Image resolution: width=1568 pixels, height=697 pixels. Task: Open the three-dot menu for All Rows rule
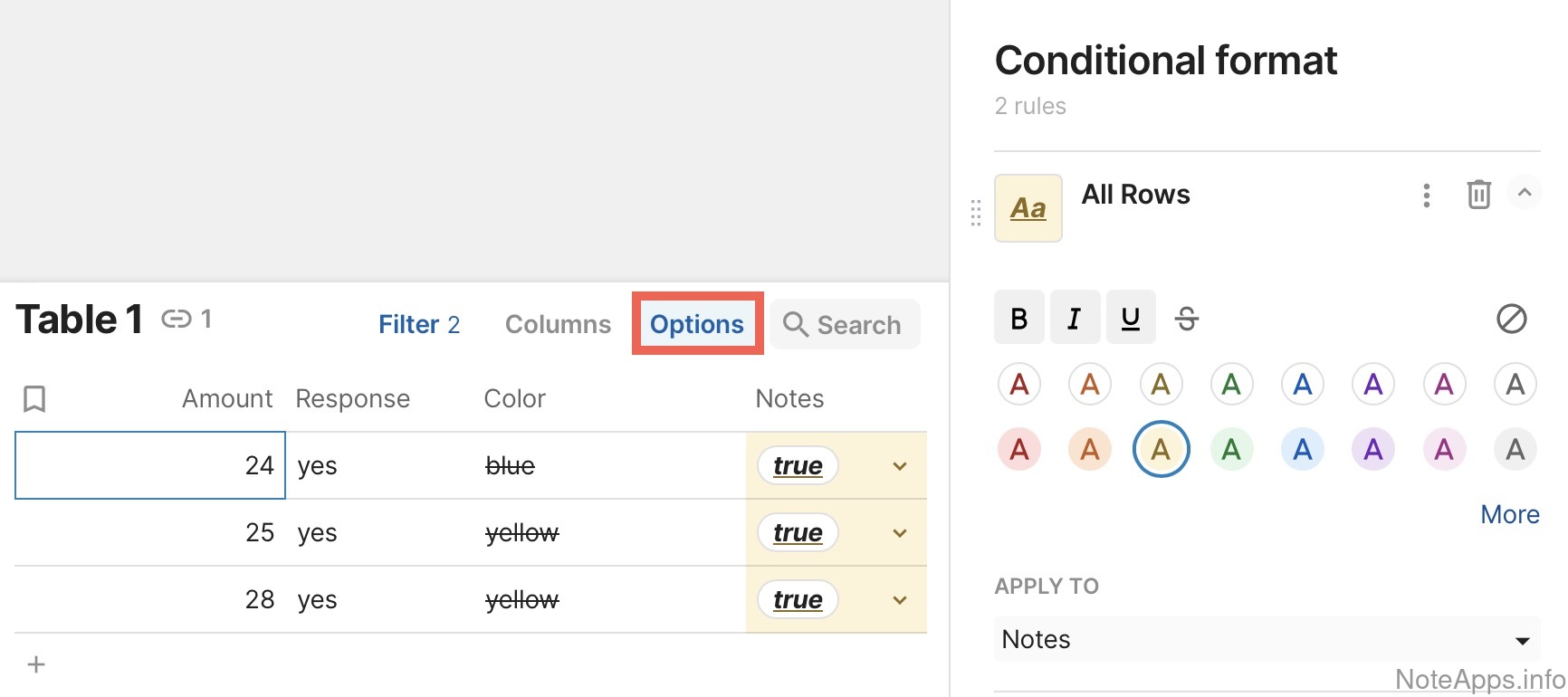click(x=1427, y=196)
